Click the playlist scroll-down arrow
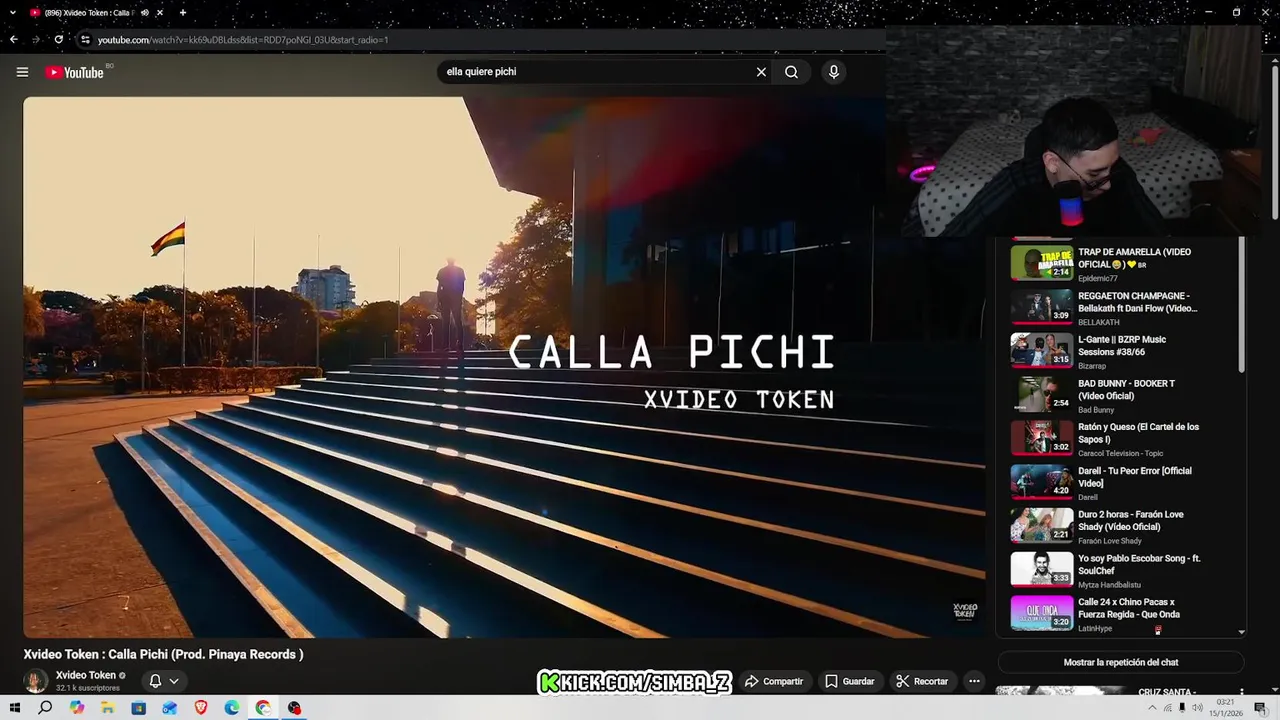The width and height of the screenshot is (1280, 720). click(1242, 632)
